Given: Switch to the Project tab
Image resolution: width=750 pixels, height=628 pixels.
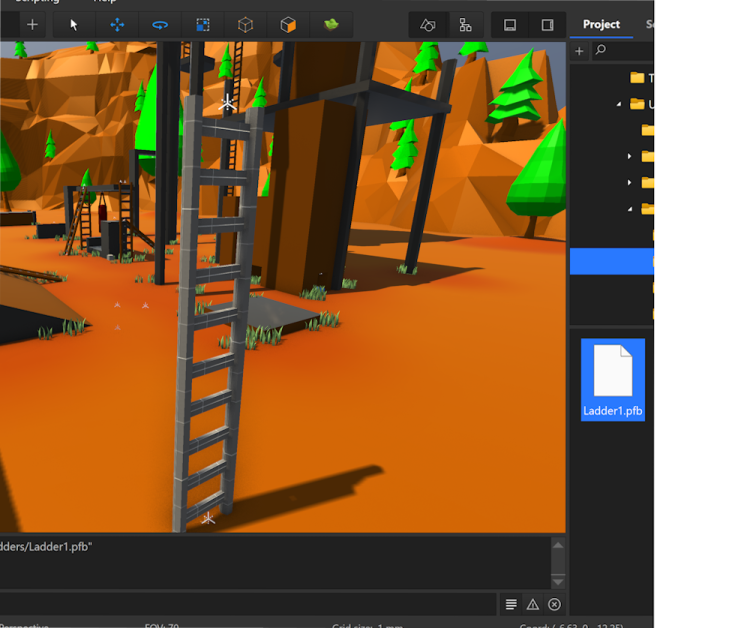Looking at the screenshot, I should tap(601, 24).
